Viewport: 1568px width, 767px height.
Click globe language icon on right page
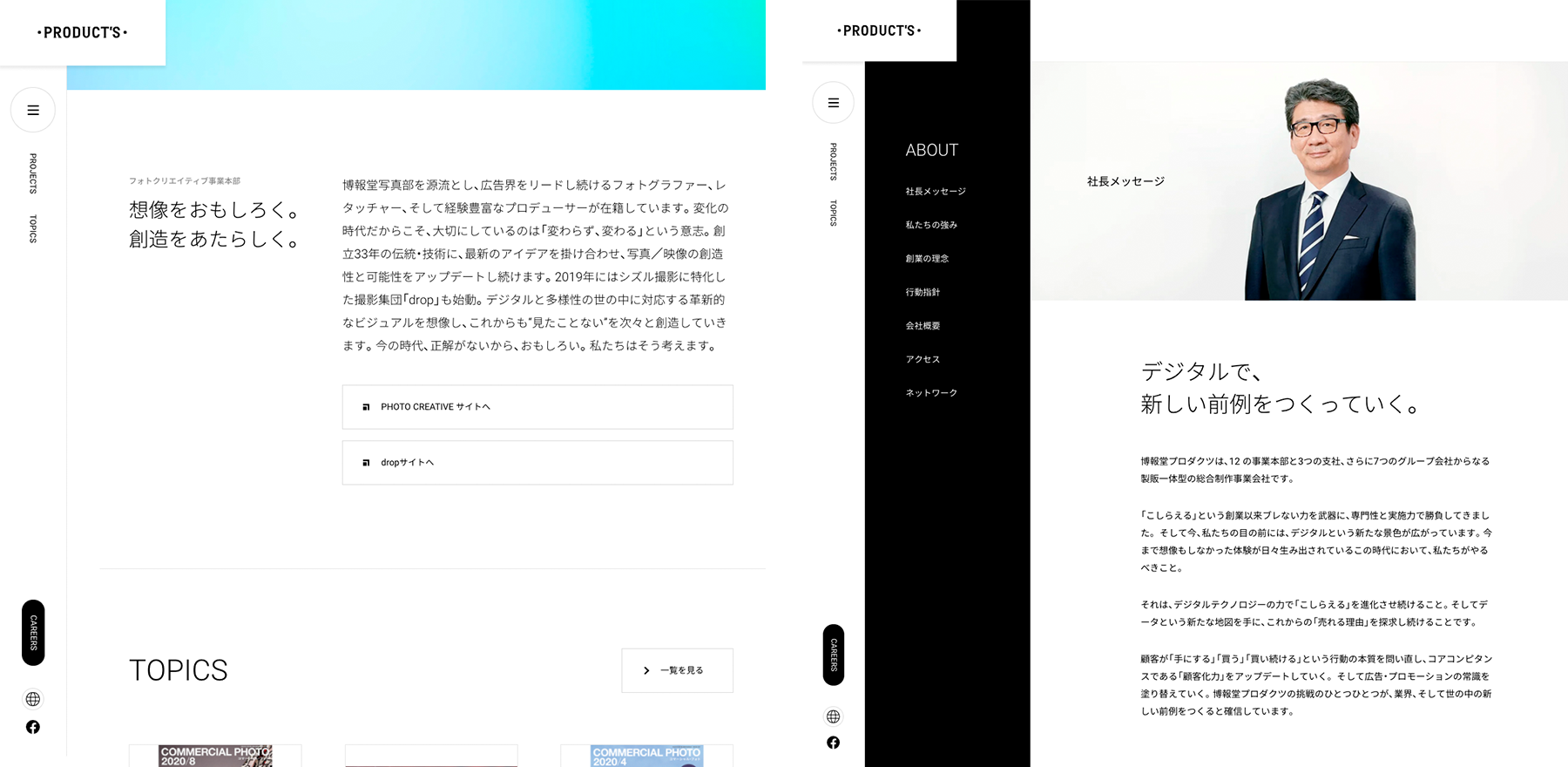(x=833, y=716)
